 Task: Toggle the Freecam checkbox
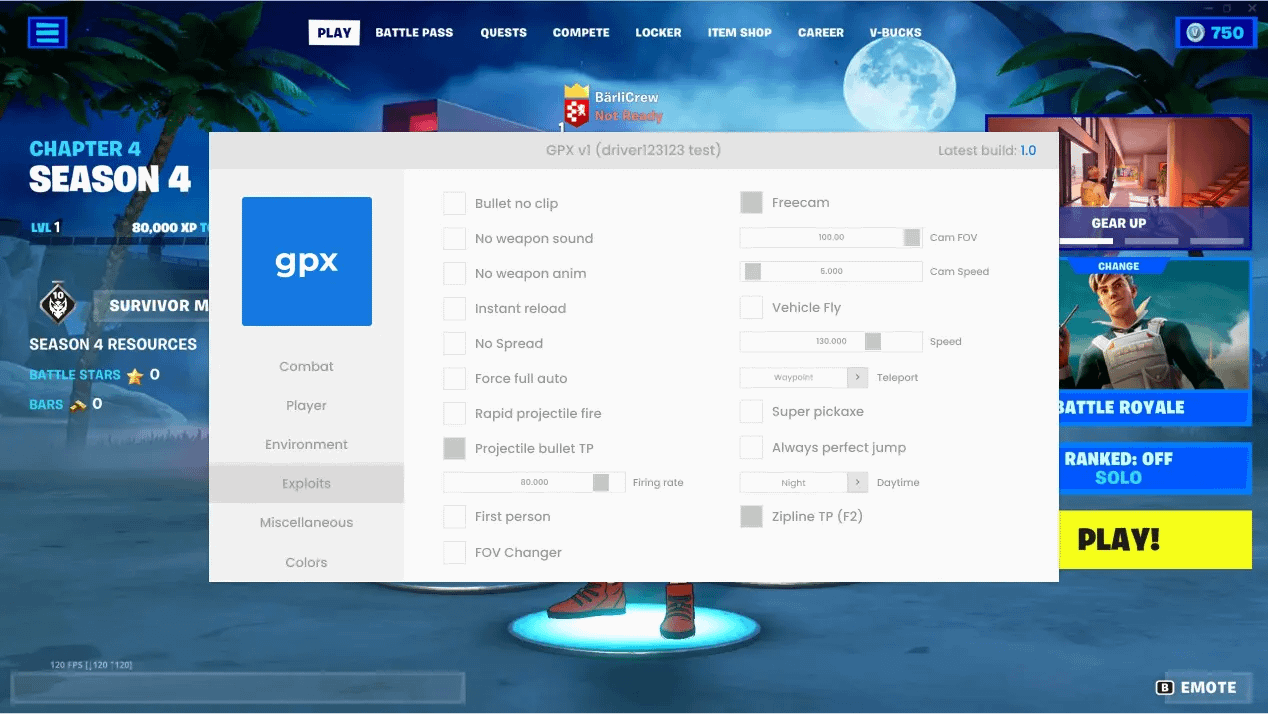click(x=751, y=202)
